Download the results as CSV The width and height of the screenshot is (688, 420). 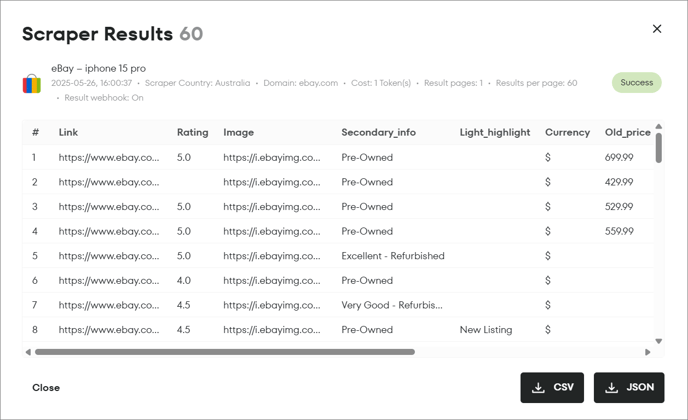tap(552, 388)
